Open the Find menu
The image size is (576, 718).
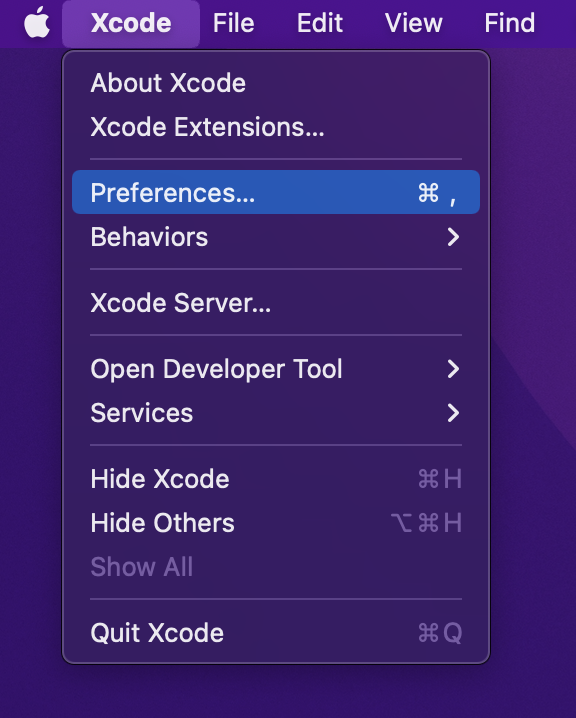[x=510, y=23]
